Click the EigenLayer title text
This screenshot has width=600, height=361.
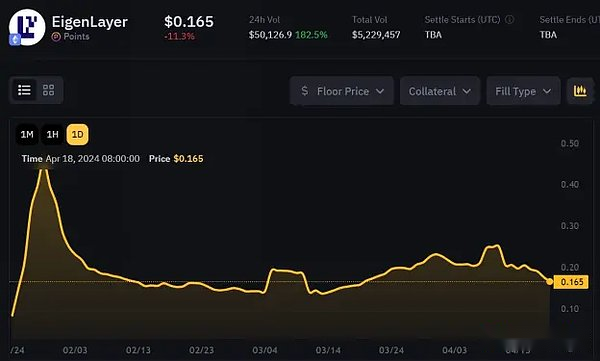(x=90, y=21)
